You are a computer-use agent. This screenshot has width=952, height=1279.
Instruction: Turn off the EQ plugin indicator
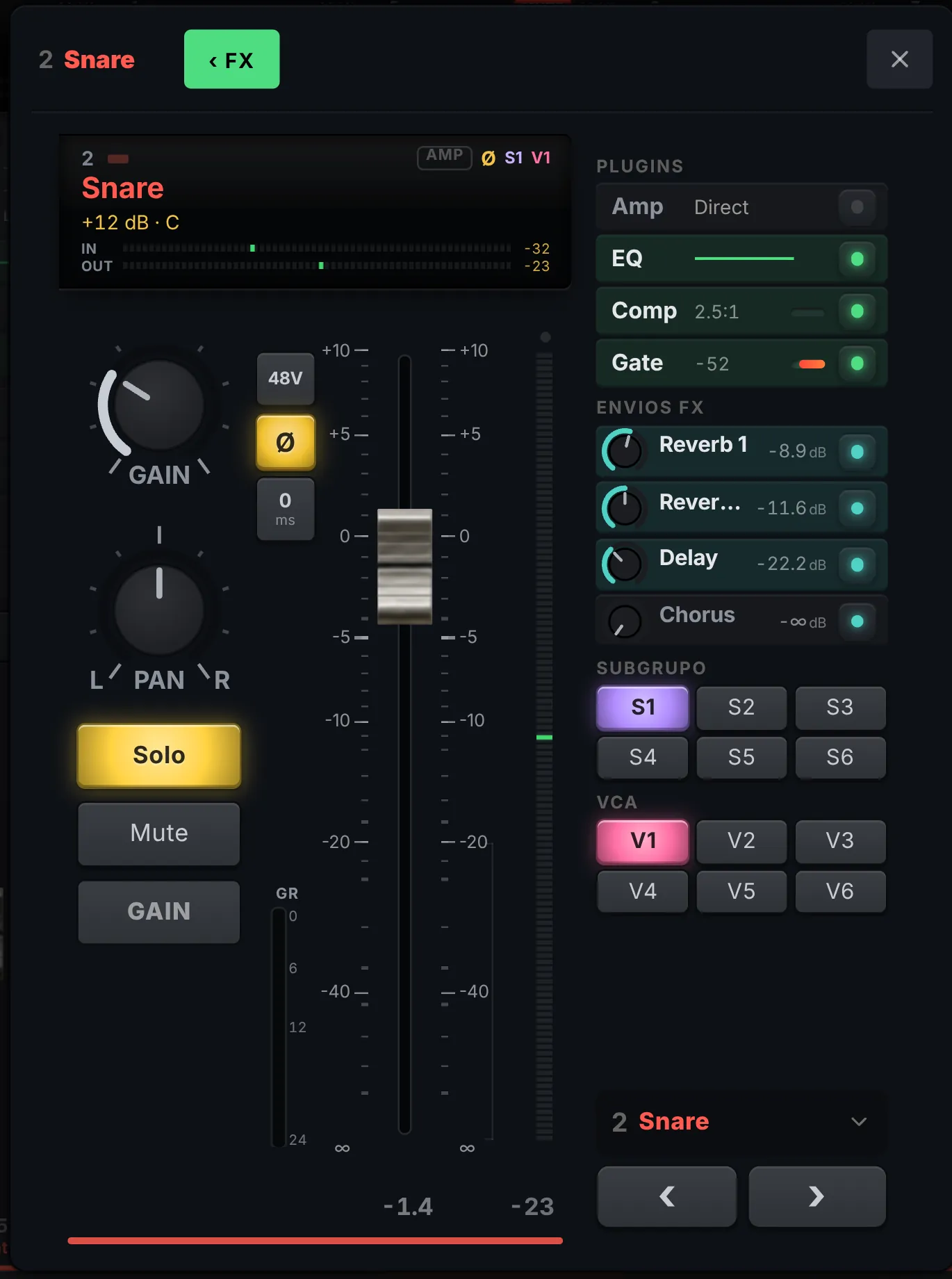[857, 259]
